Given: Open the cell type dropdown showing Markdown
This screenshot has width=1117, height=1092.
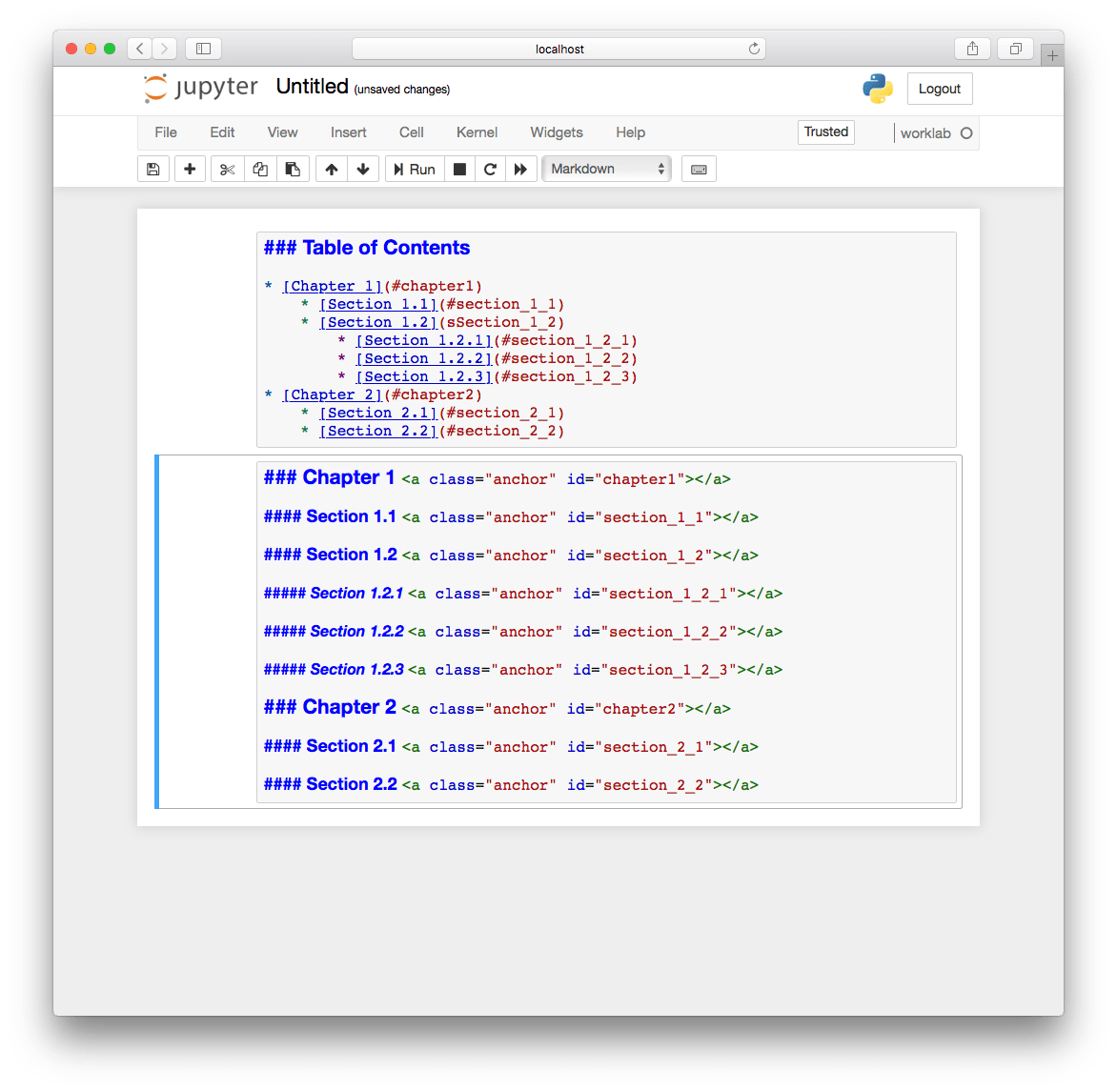Looking at the screenshot, I should coord(606,169).
